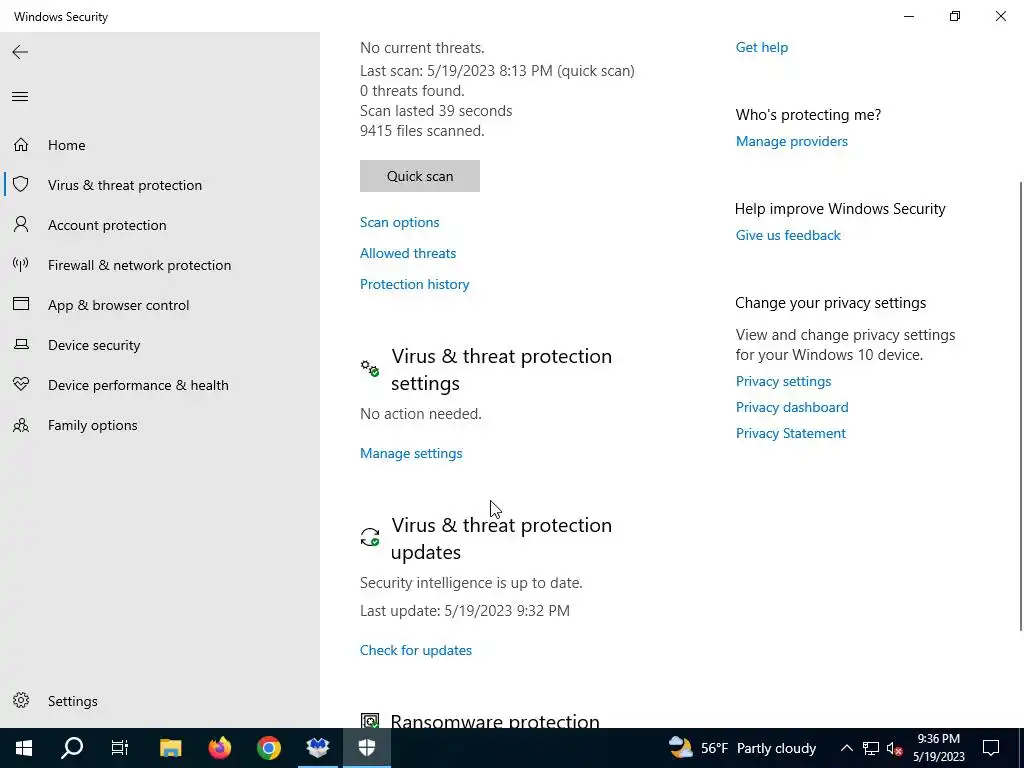1024x768 pixels.
Task: Launch Google Chrome from the taskbar
Action: coord(268,748)
